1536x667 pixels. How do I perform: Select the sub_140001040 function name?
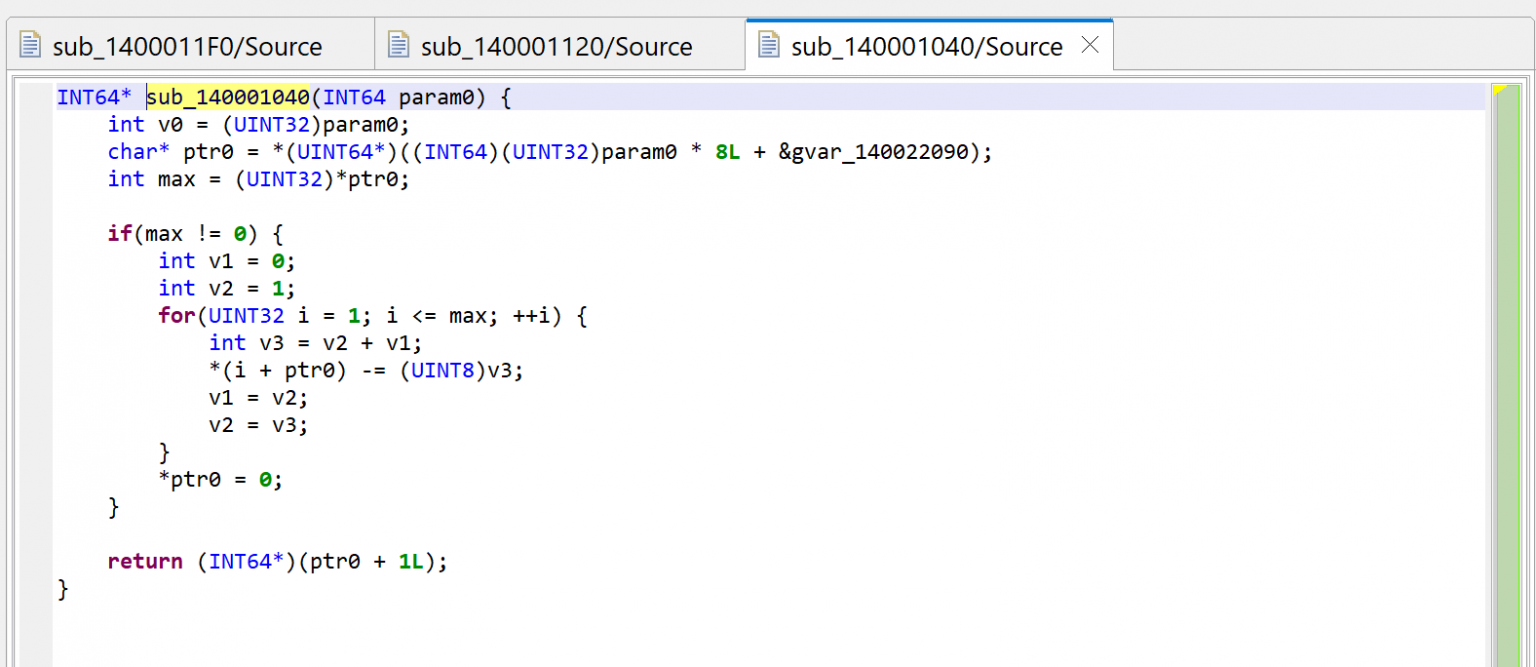230,96
